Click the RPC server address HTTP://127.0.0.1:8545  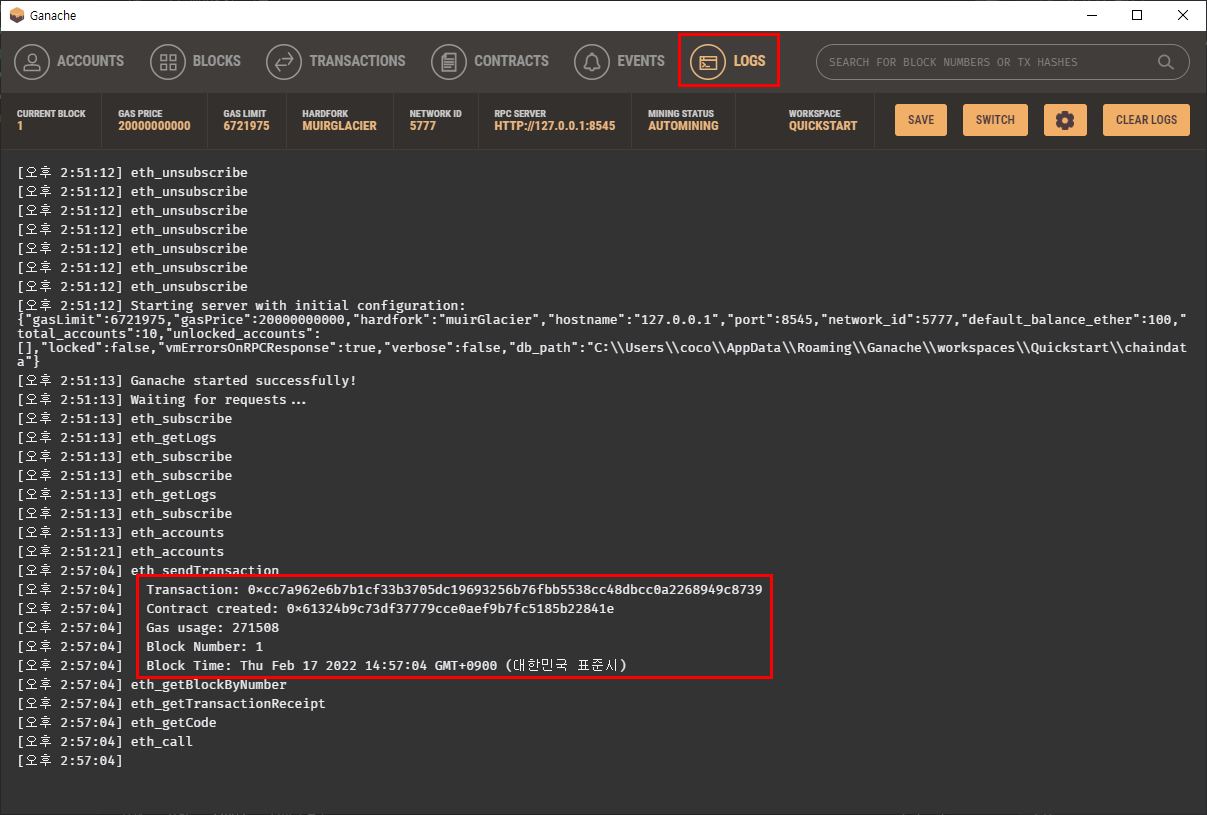[555, 127]
